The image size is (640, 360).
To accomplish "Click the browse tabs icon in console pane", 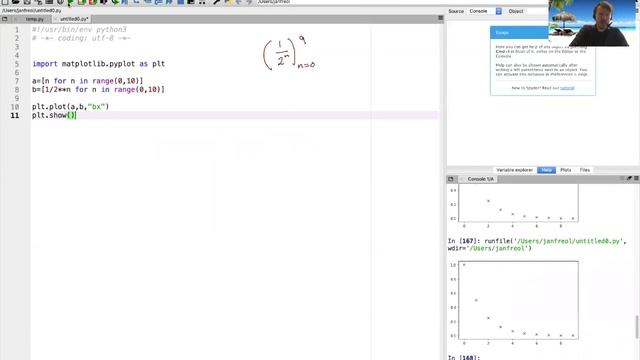I will [x=451, y=179].
